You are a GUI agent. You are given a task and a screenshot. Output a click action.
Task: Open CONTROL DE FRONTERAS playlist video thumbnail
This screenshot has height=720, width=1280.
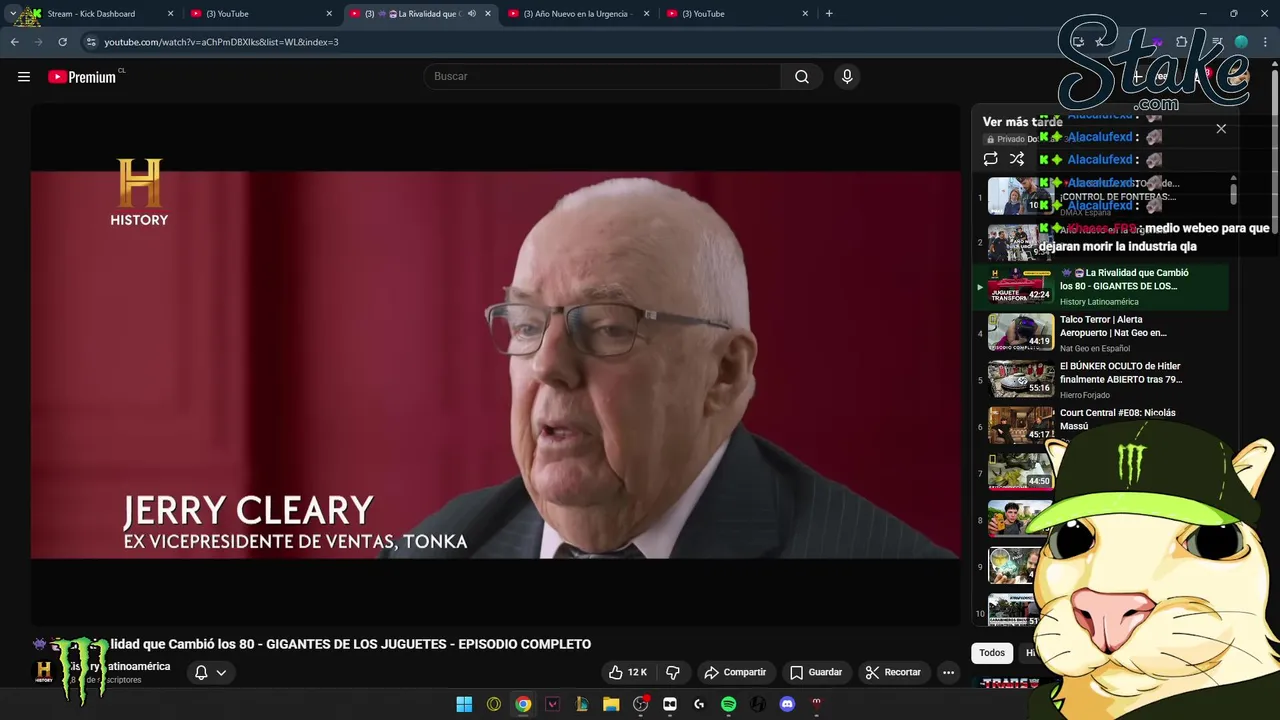1021,196
